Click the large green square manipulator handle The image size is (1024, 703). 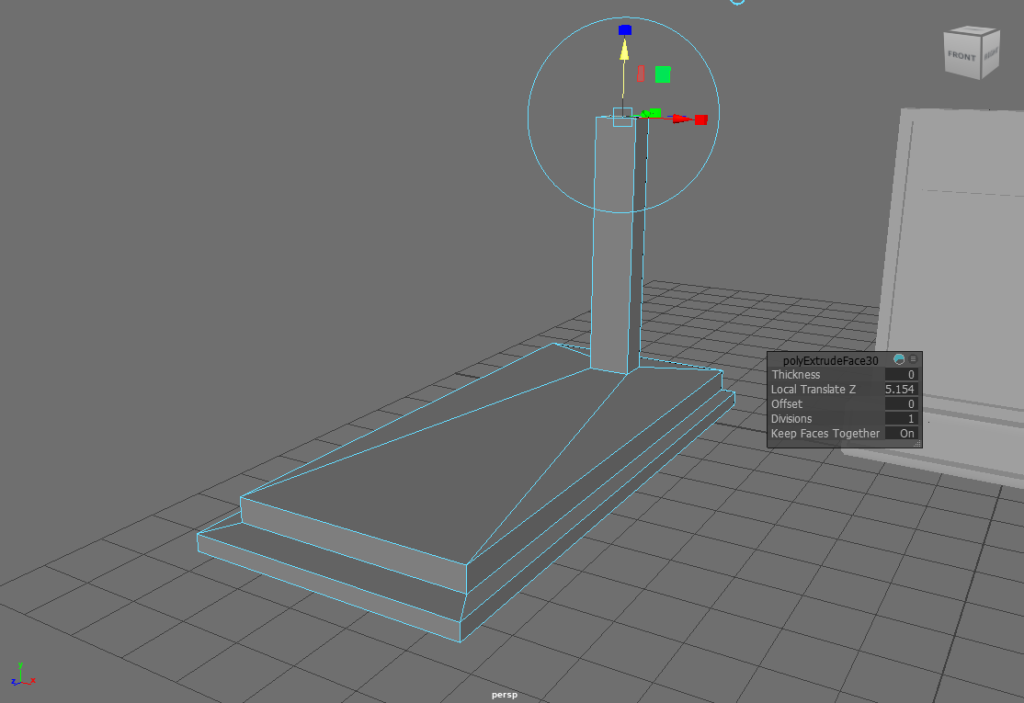pyautogui.click(x=662, y=74)
